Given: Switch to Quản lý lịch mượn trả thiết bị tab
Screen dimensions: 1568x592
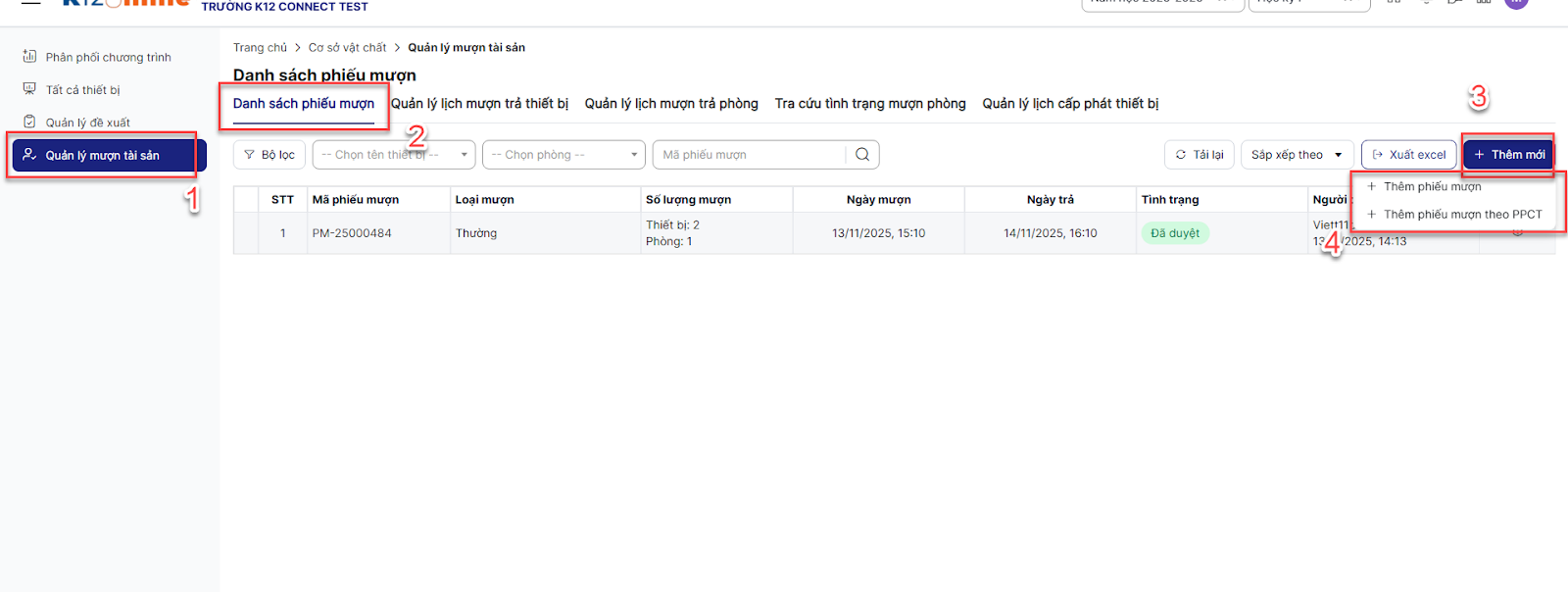Looking at the screenshot, I should (x=479, y=104).
